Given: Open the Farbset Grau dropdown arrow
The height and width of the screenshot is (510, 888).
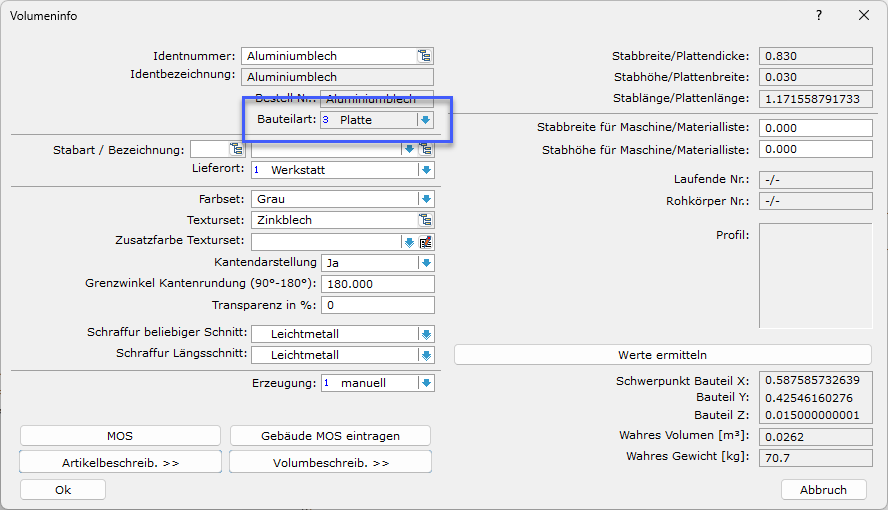Looking at the screenshot, I should tap(426, 199).
